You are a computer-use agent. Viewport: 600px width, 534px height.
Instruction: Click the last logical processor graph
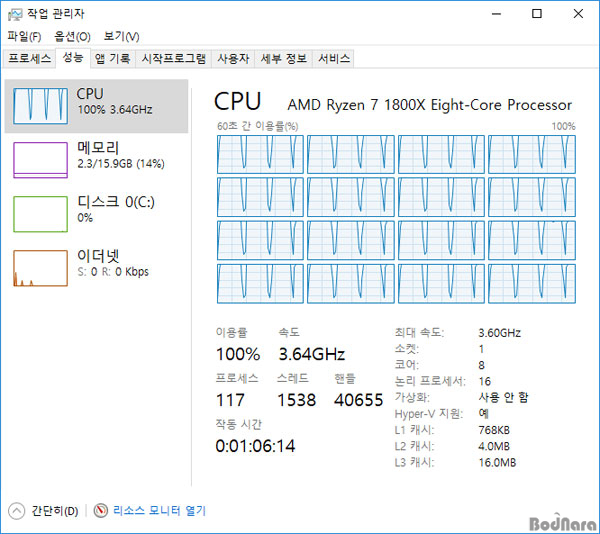pyautogui.click(x=533, y=283)
